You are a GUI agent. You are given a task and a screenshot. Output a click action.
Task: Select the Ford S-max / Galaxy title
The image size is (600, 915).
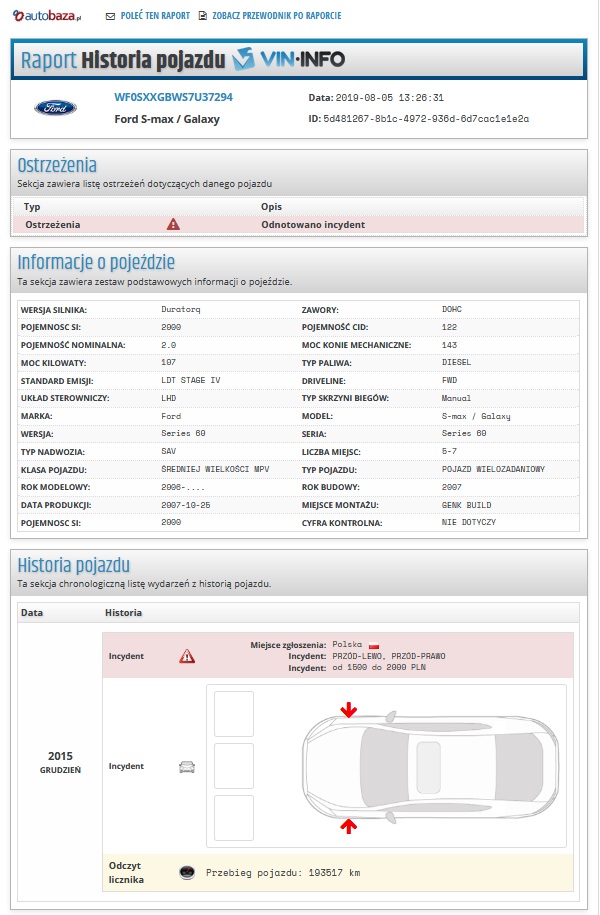point(167,119)
